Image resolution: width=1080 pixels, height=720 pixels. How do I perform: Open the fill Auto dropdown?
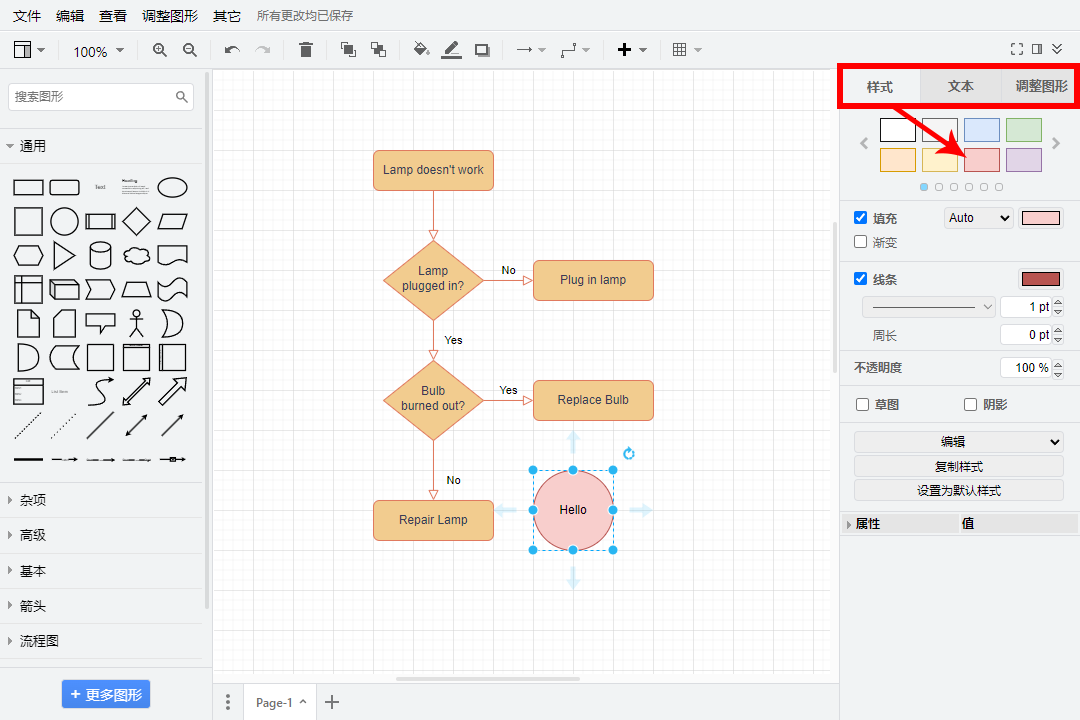point(979,218)
